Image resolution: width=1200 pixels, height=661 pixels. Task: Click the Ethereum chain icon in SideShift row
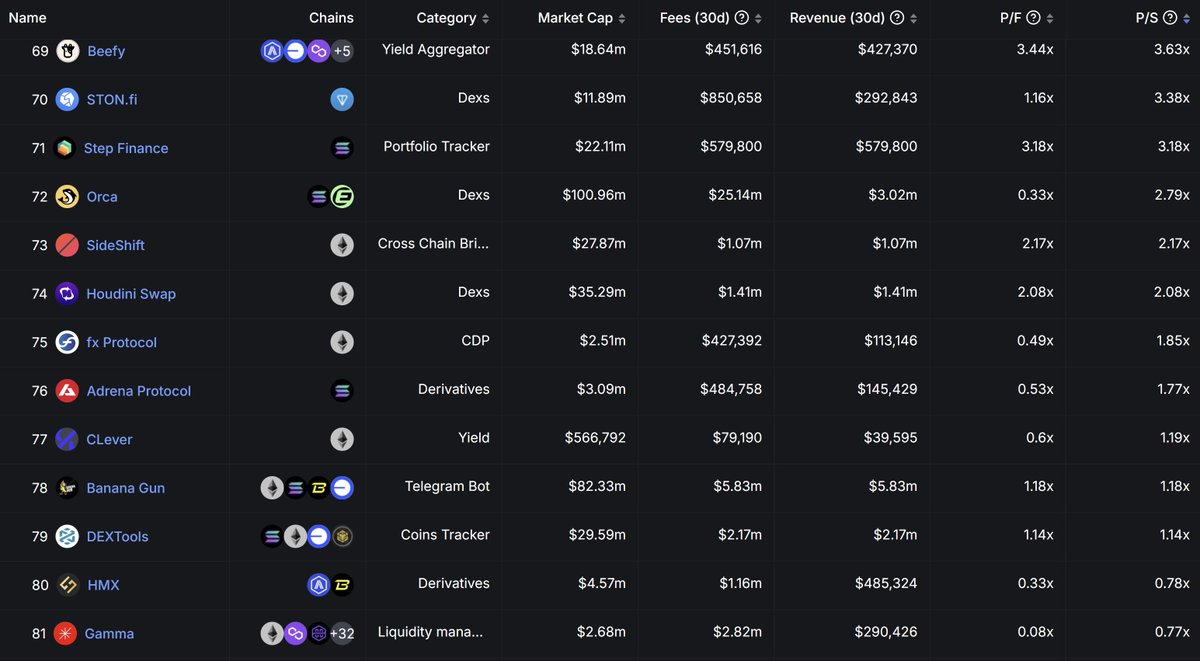coord(342,245)
